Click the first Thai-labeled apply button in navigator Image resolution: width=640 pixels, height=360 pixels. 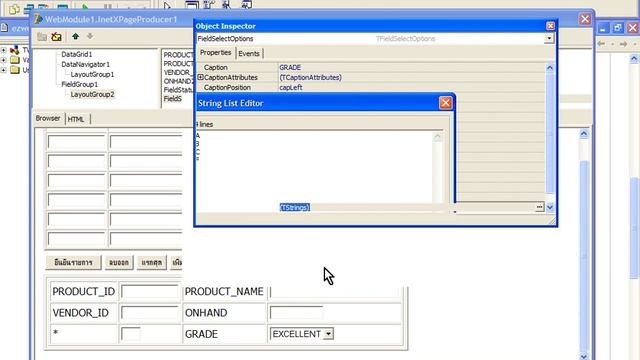tap(73, 262)
